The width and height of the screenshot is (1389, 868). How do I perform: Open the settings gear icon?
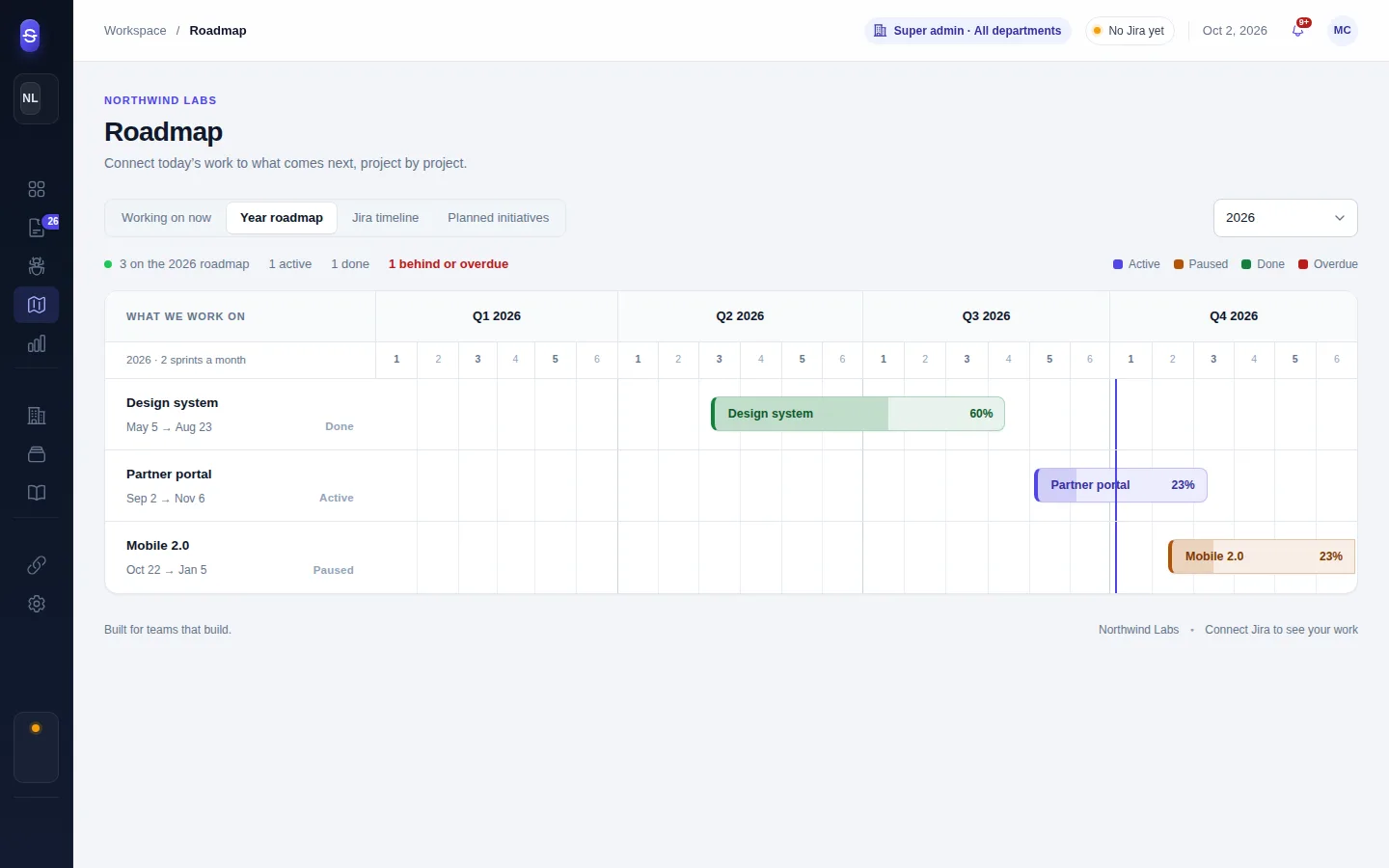[37, 604]
